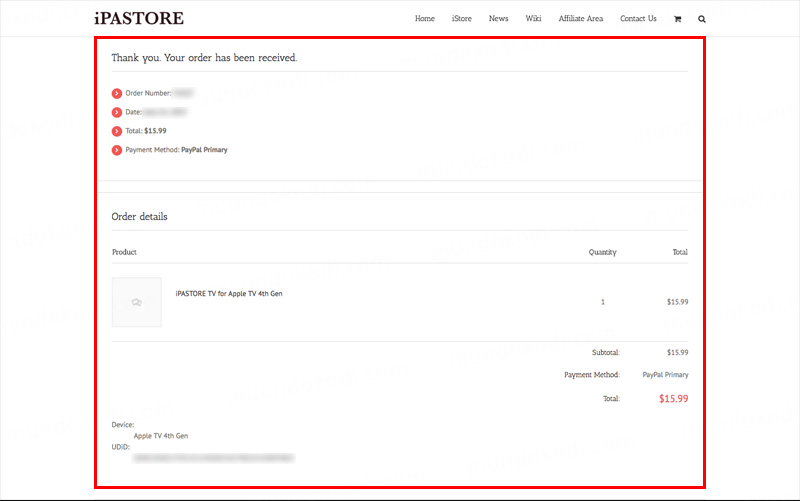Click the blurred UDID value
Viewport: 800px width, 501px height.
(x=213, y=458)
